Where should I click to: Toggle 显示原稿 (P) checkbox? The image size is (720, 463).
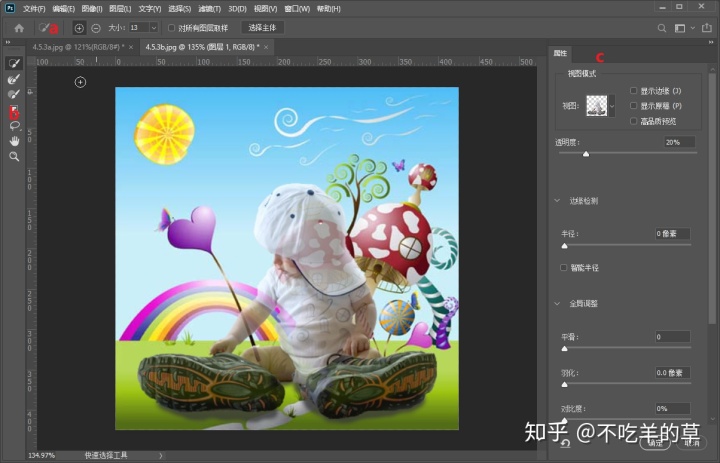(x=634, y=106)
